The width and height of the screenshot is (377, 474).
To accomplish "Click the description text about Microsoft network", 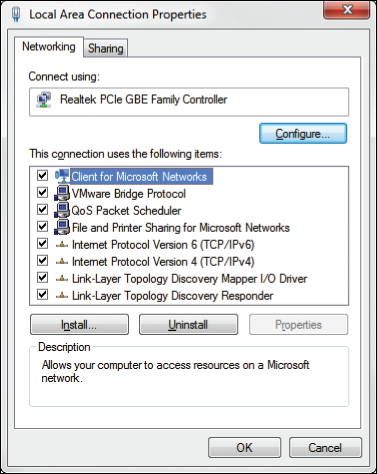I will click(175, 371).
